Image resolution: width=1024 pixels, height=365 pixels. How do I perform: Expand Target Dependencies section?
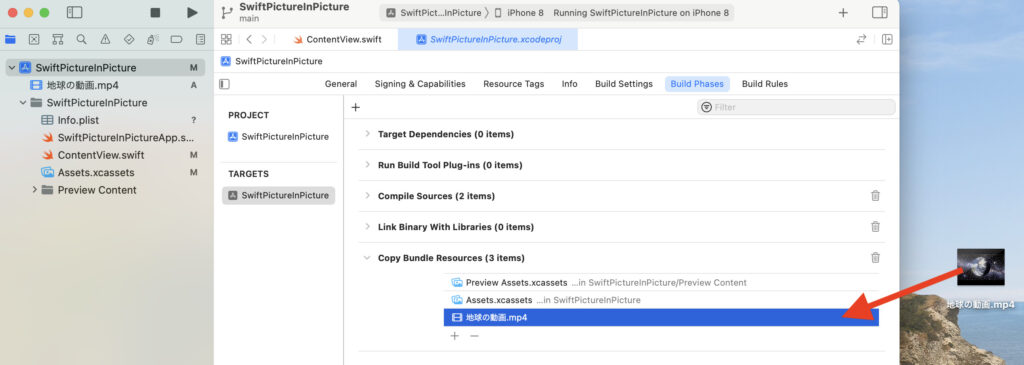pyautogui.click(x=367, y=134)
